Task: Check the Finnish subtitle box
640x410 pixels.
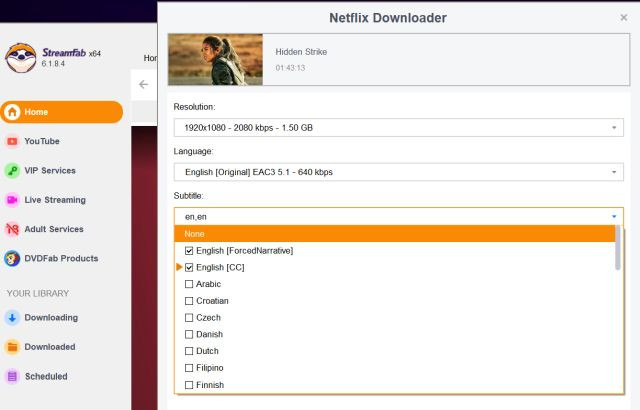Action: click(189, 385)
